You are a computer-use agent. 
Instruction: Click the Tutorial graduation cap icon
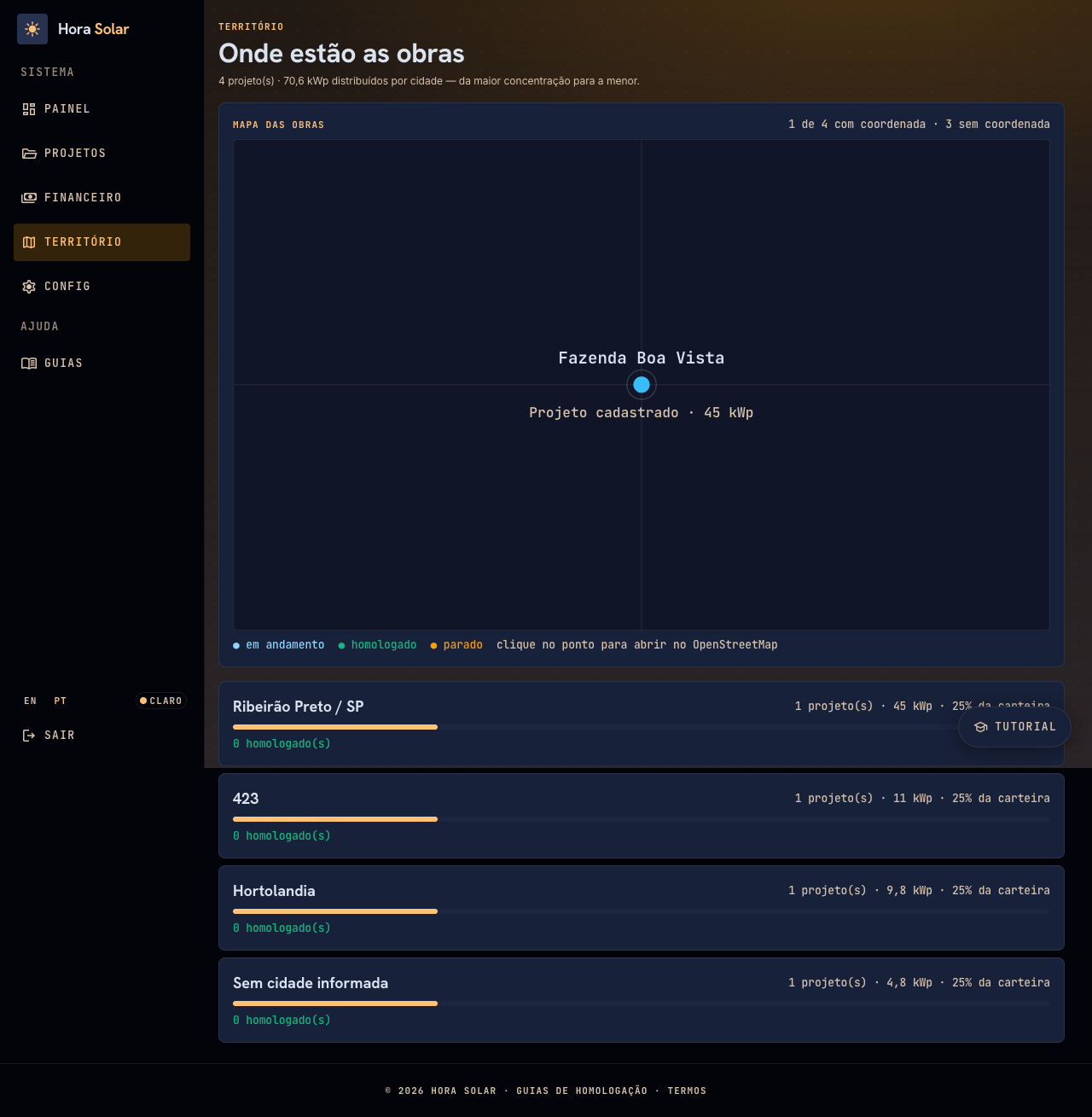[981, 727]
